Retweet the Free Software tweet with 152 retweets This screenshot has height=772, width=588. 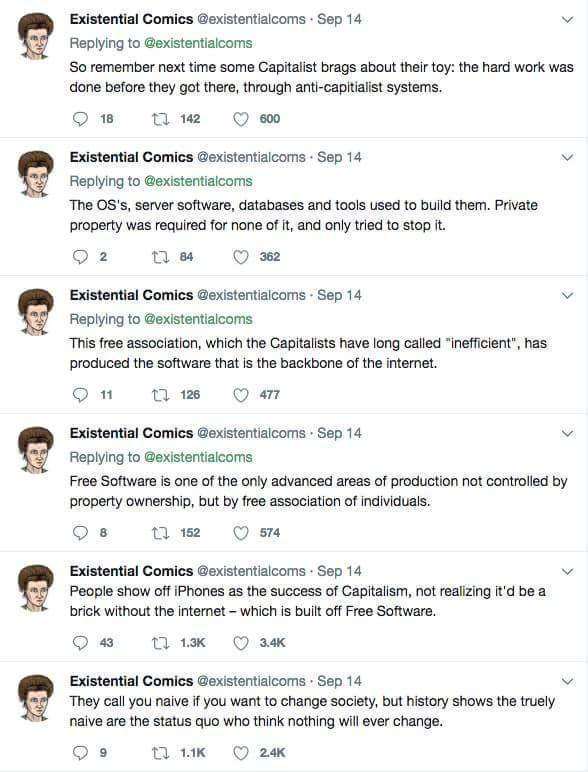(x=160, y=532)
